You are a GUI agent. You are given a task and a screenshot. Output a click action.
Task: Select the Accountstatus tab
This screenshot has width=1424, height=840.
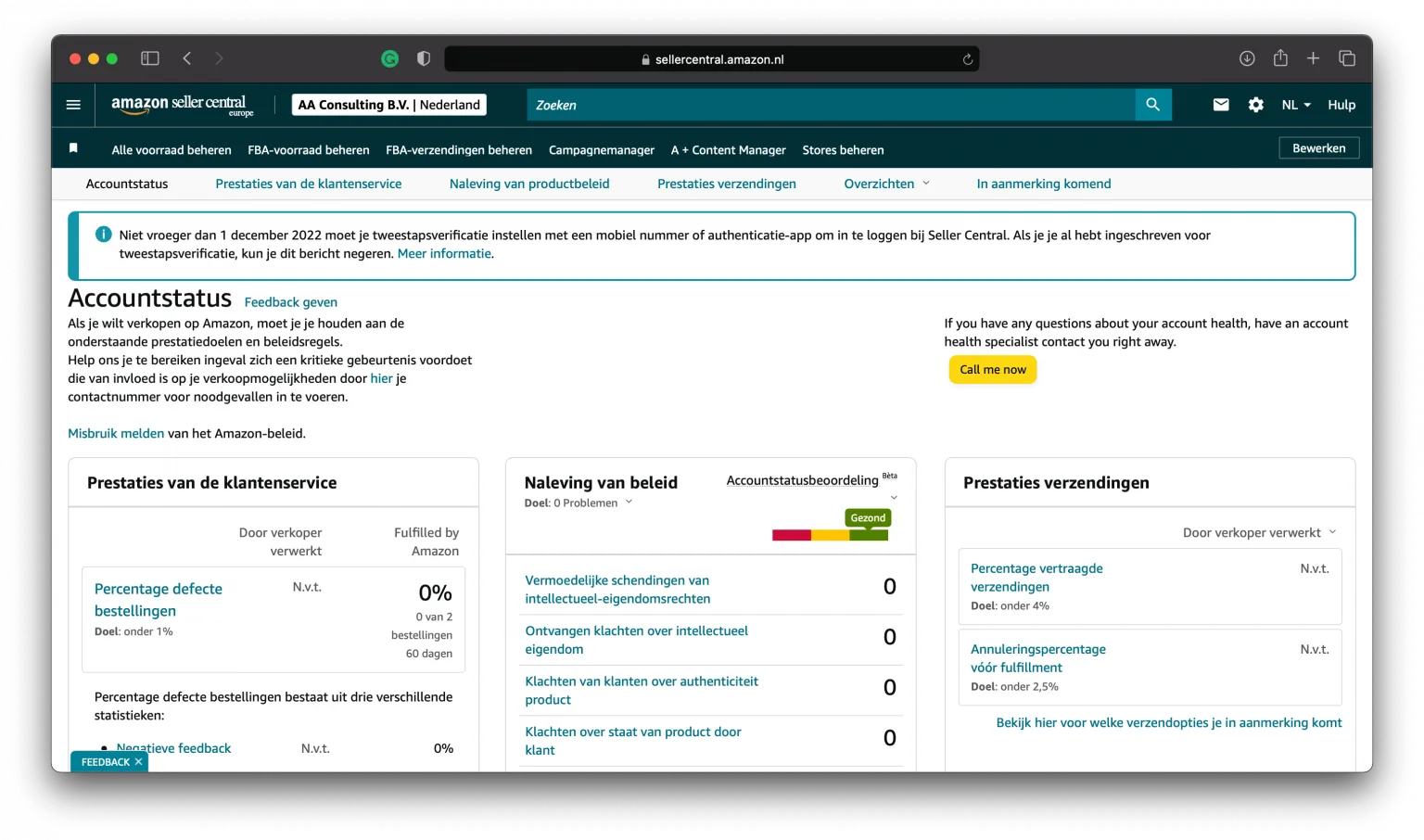click(x=127, y=184)
